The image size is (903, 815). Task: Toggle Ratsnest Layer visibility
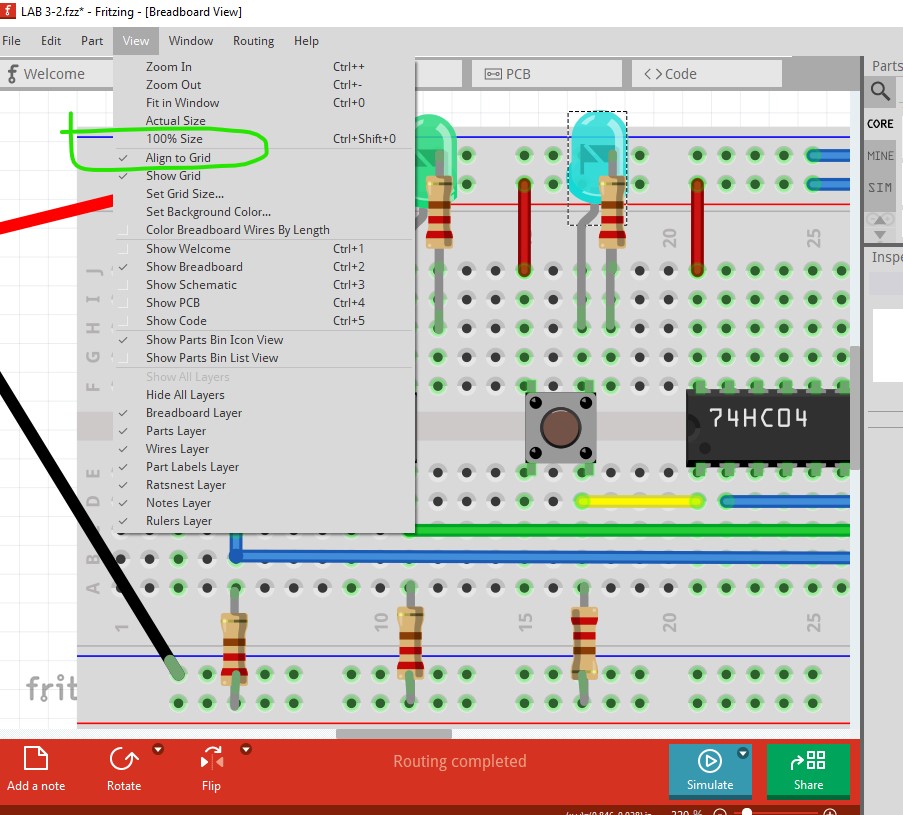coord(185,485)
